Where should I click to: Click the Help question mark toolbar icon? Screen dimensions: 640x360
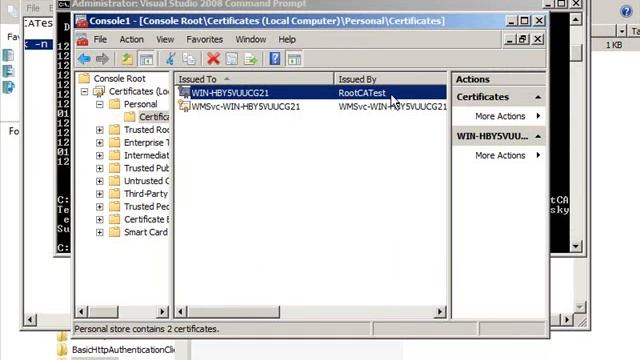275,59
